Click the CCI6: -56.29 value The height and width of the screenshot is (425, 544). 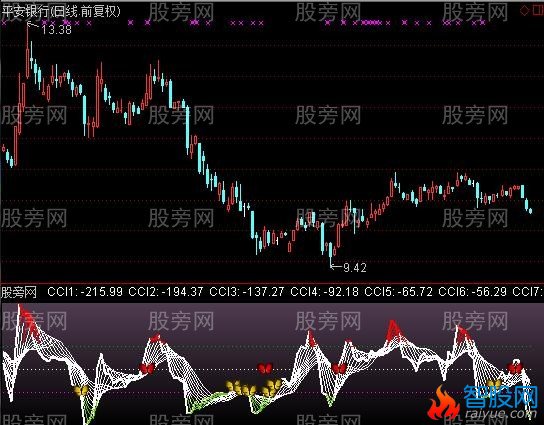(473, 292)
